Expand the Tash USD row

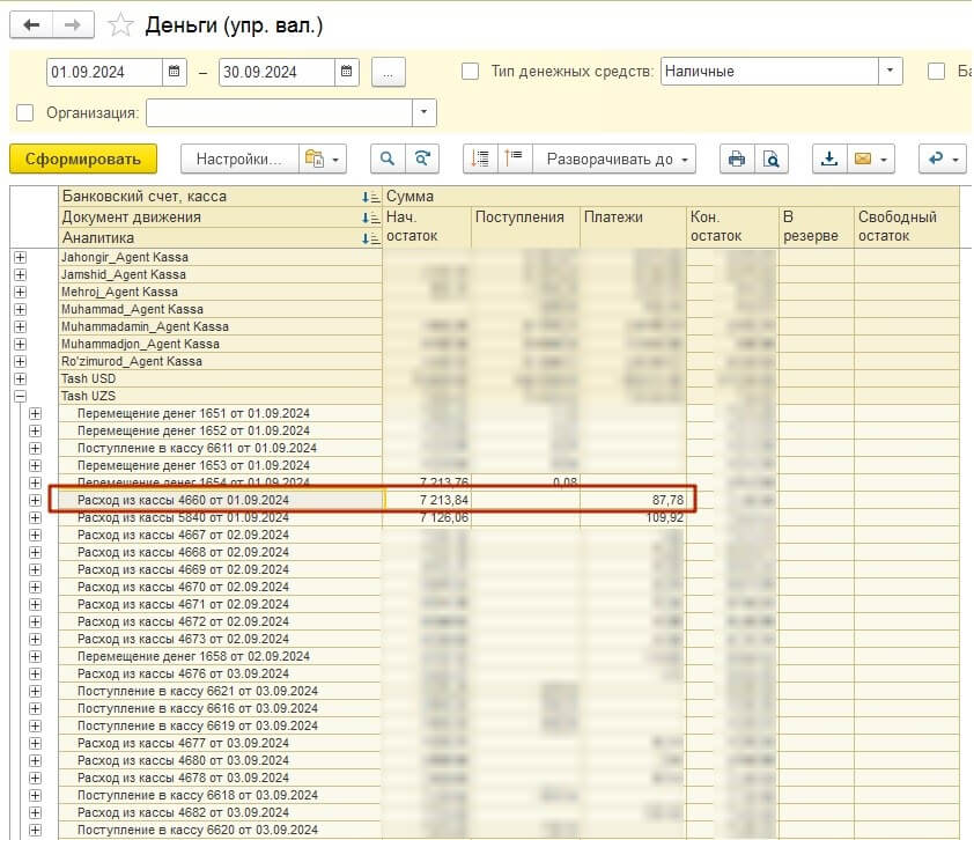click(x=20, y=379)
